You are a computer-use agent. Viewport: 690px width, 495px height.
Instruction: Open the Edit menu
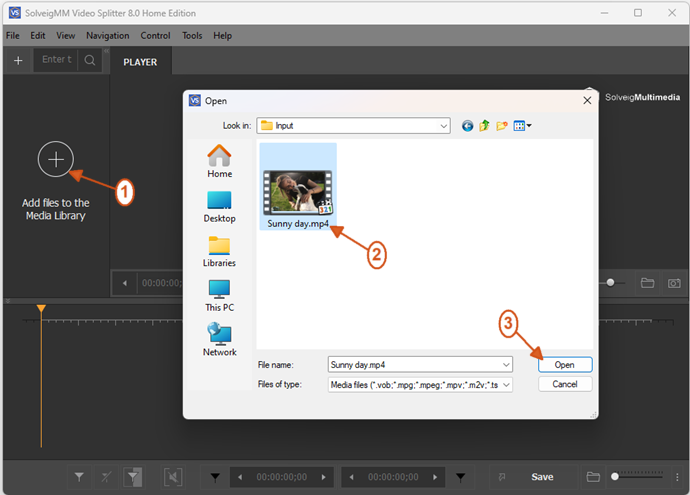point(38,36)
